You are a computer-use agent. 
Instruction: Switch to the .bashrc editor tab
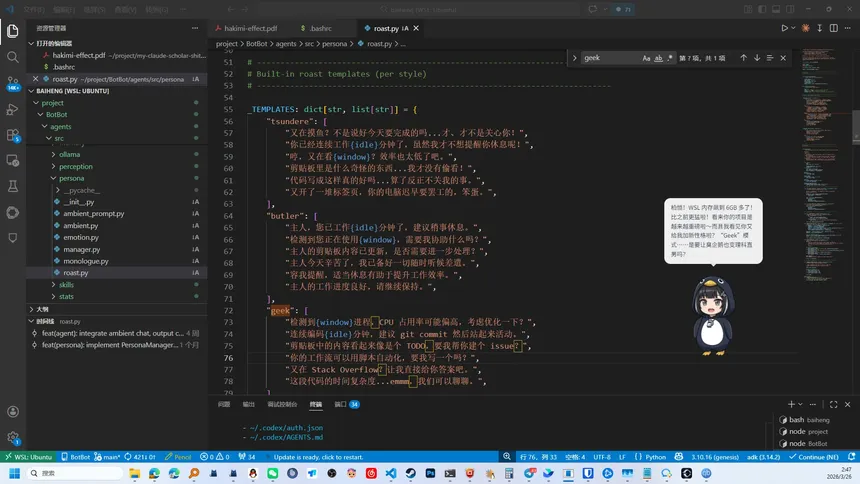coord(320,29)
